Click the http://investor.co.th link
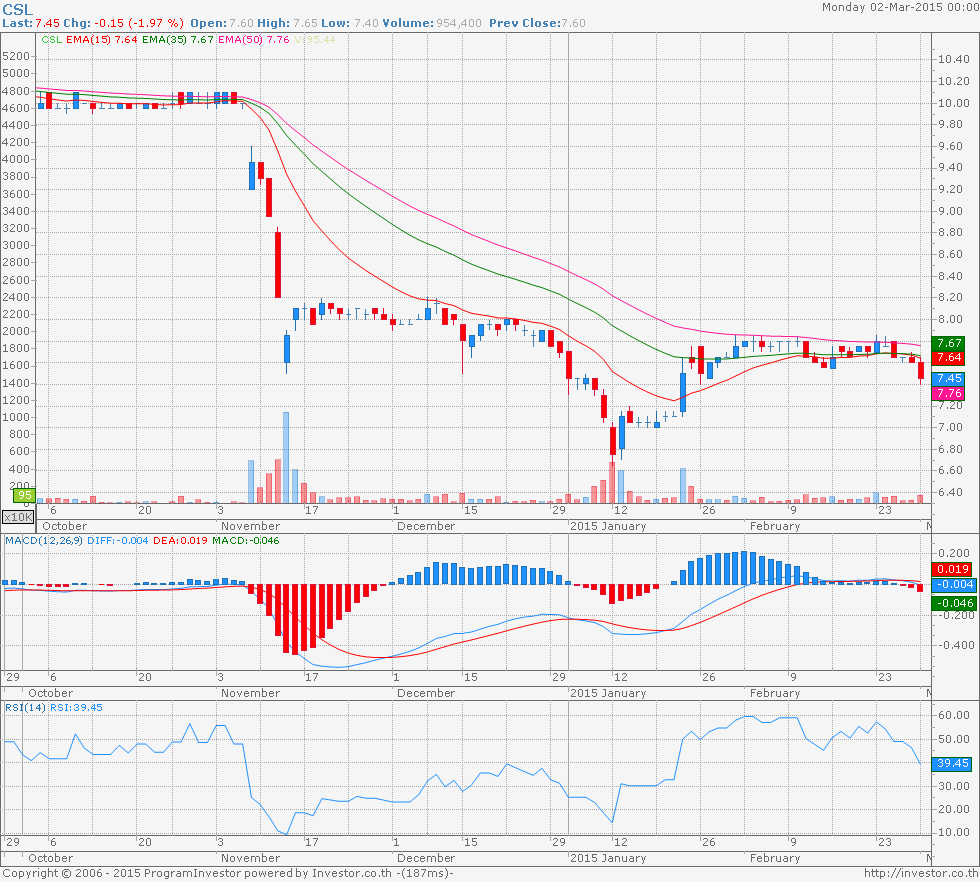 click(x=921, y=873)
